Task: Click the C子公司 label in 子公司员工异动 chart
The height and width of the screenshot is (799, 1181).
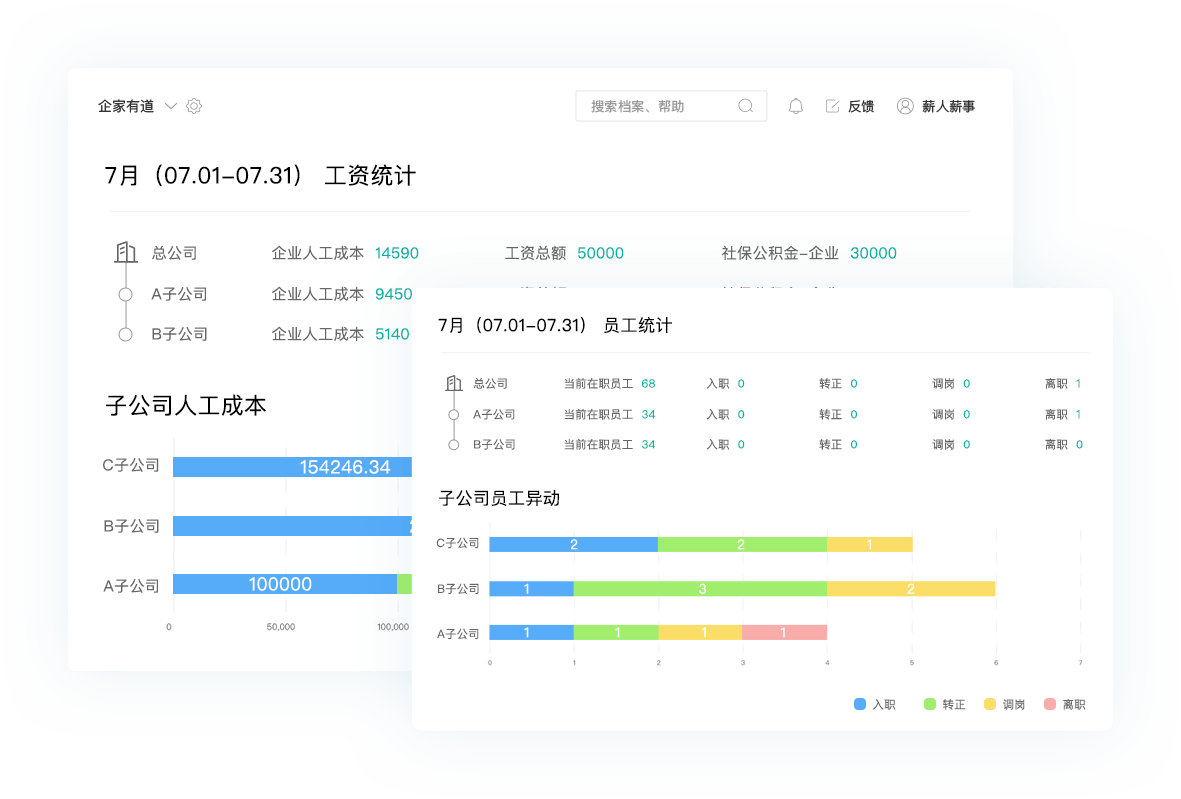Action: [x=458, y=543]
